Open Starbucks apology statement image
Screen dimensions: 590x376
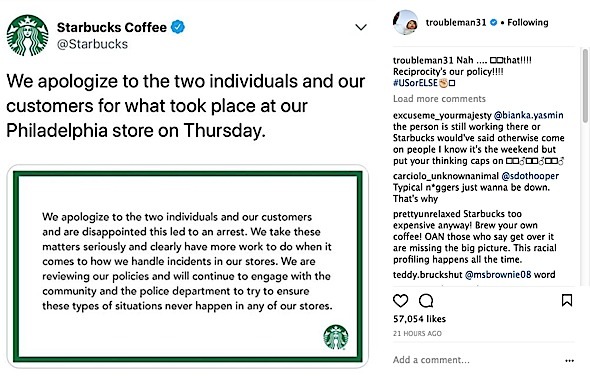188,266
